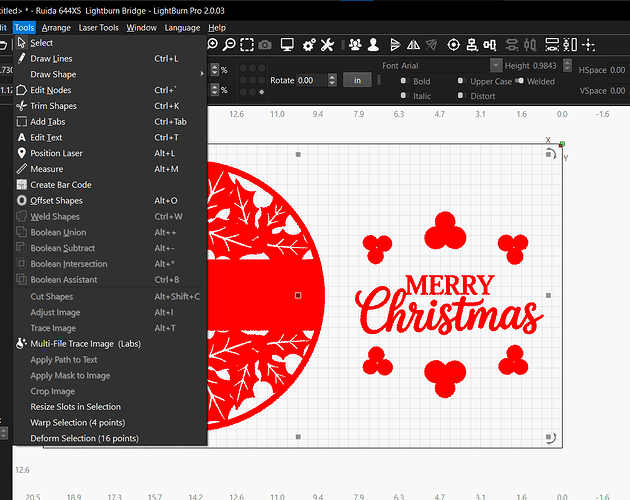
Task: Select Trim Shapes scissors menu entry
Action: pos(54,106)
